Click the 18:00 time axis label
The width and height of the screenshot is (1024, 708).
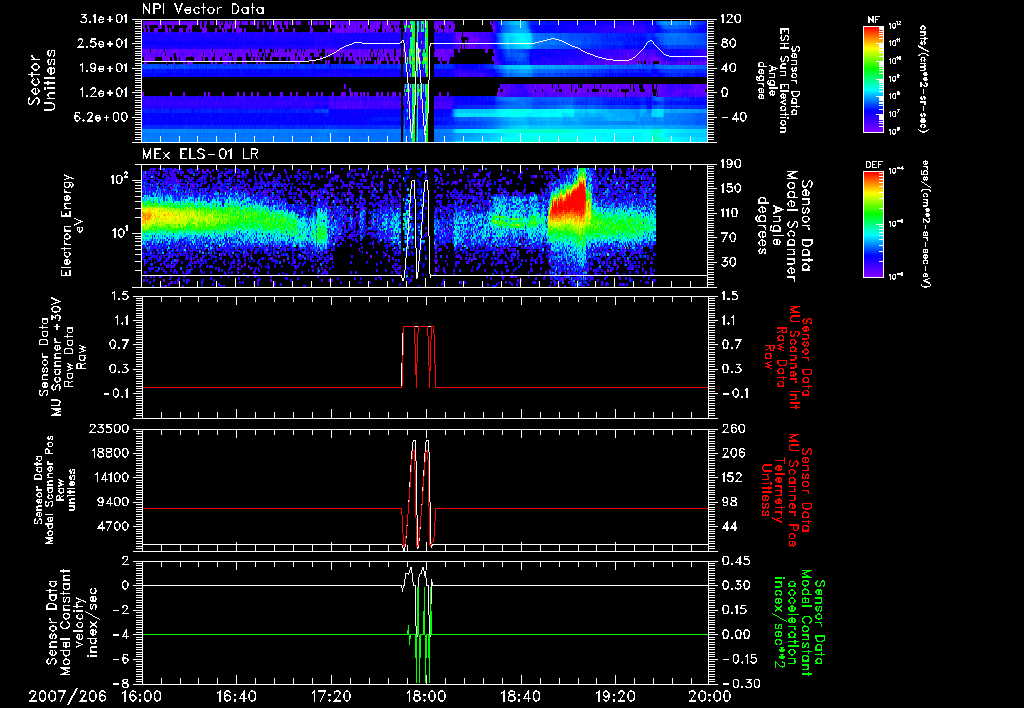[x=426, y=696]
